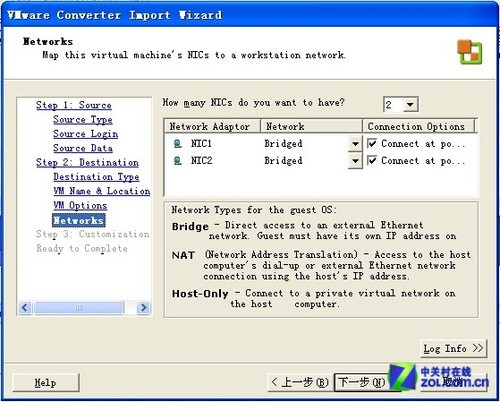Open the NIC count dropdown
Image resolution: width=500 pixels, height=402 pixels.
coord(410,105)
